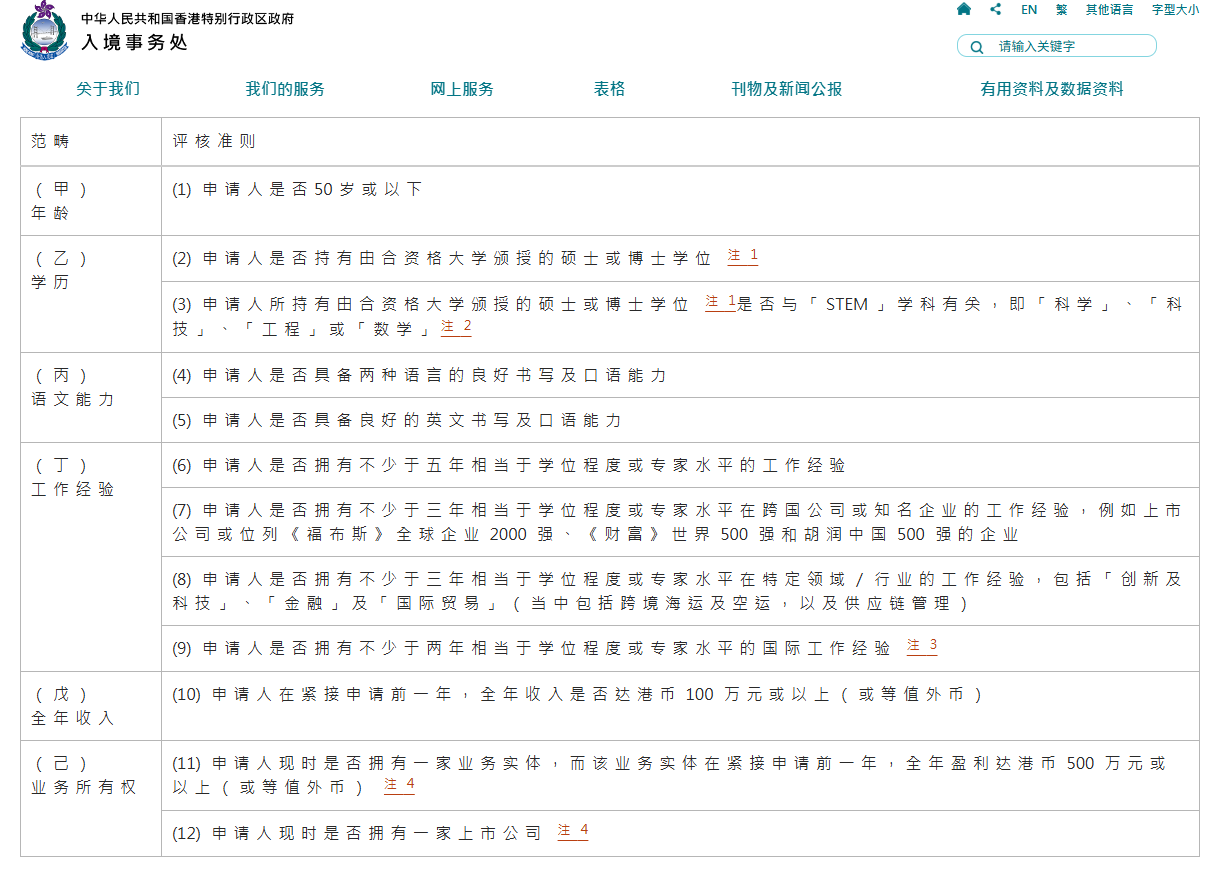Open the 关于我们 menu

point(108,89)
